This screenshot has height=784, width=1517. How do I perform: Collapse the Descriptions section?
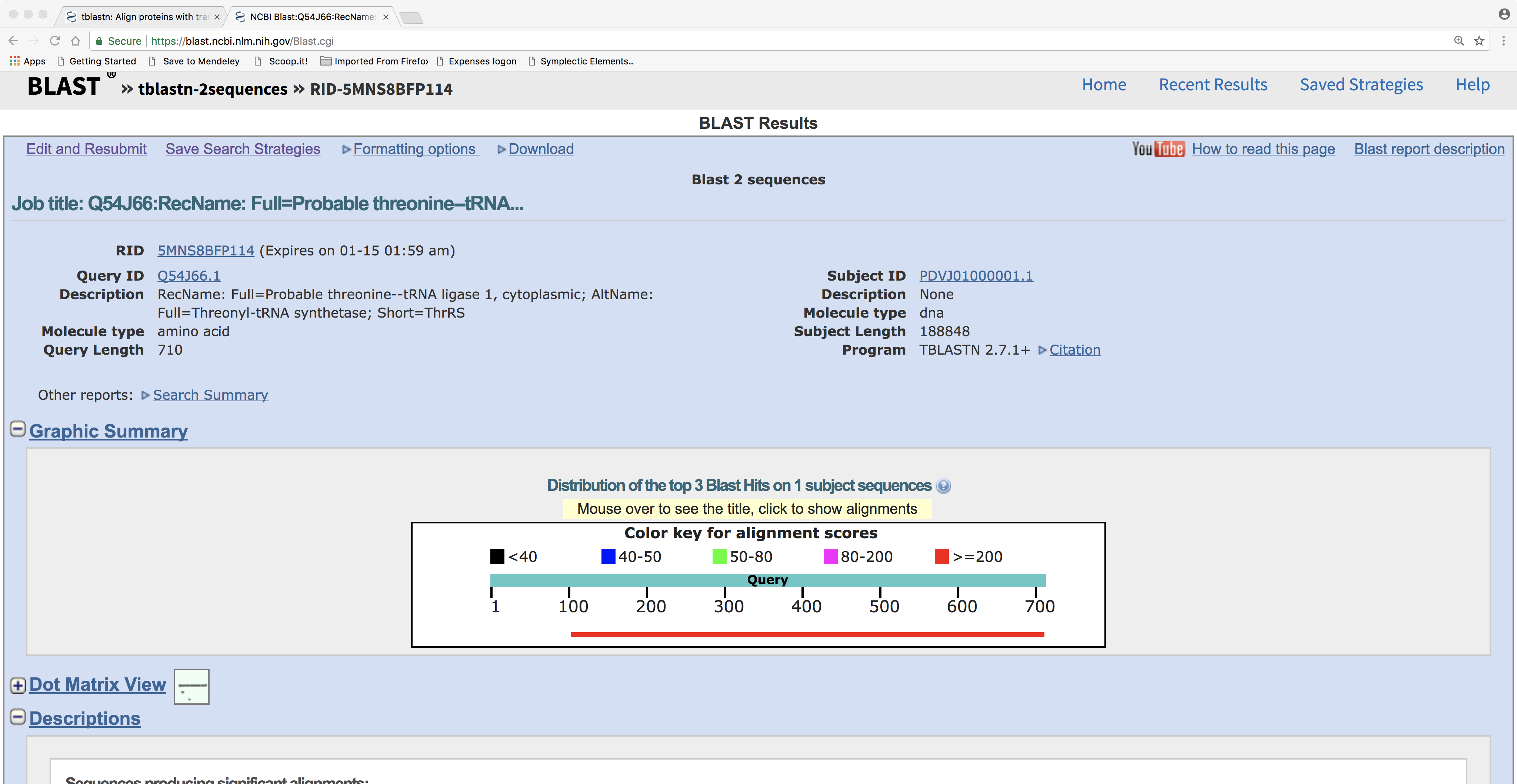(18, 717)
